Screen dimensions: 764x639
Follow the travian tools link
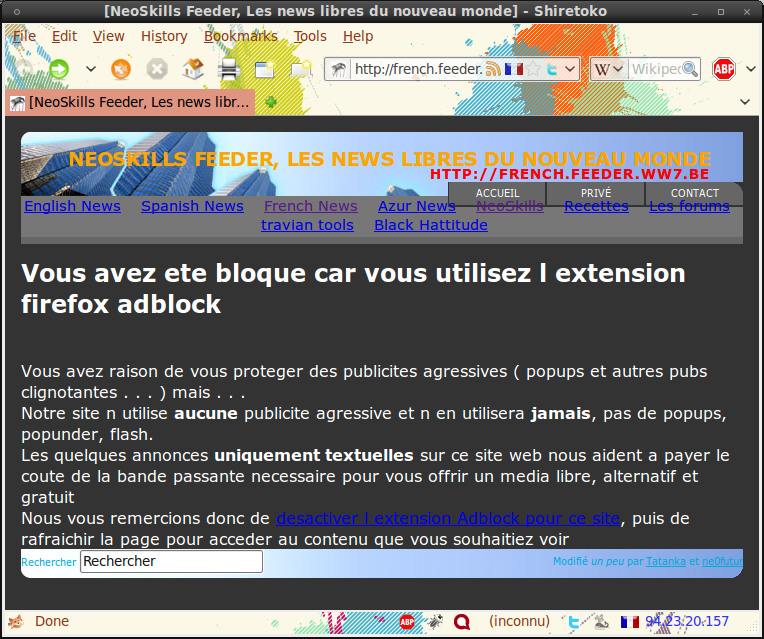pos(307,225)
